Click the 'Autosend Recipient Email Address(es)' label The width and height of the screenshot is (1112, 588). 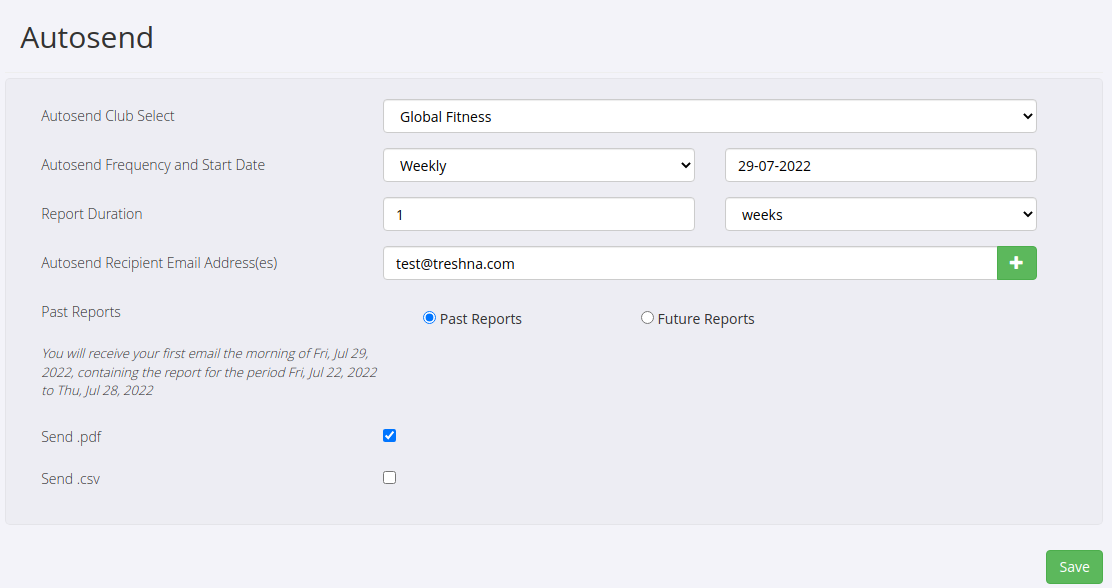[x=159, y=262]
